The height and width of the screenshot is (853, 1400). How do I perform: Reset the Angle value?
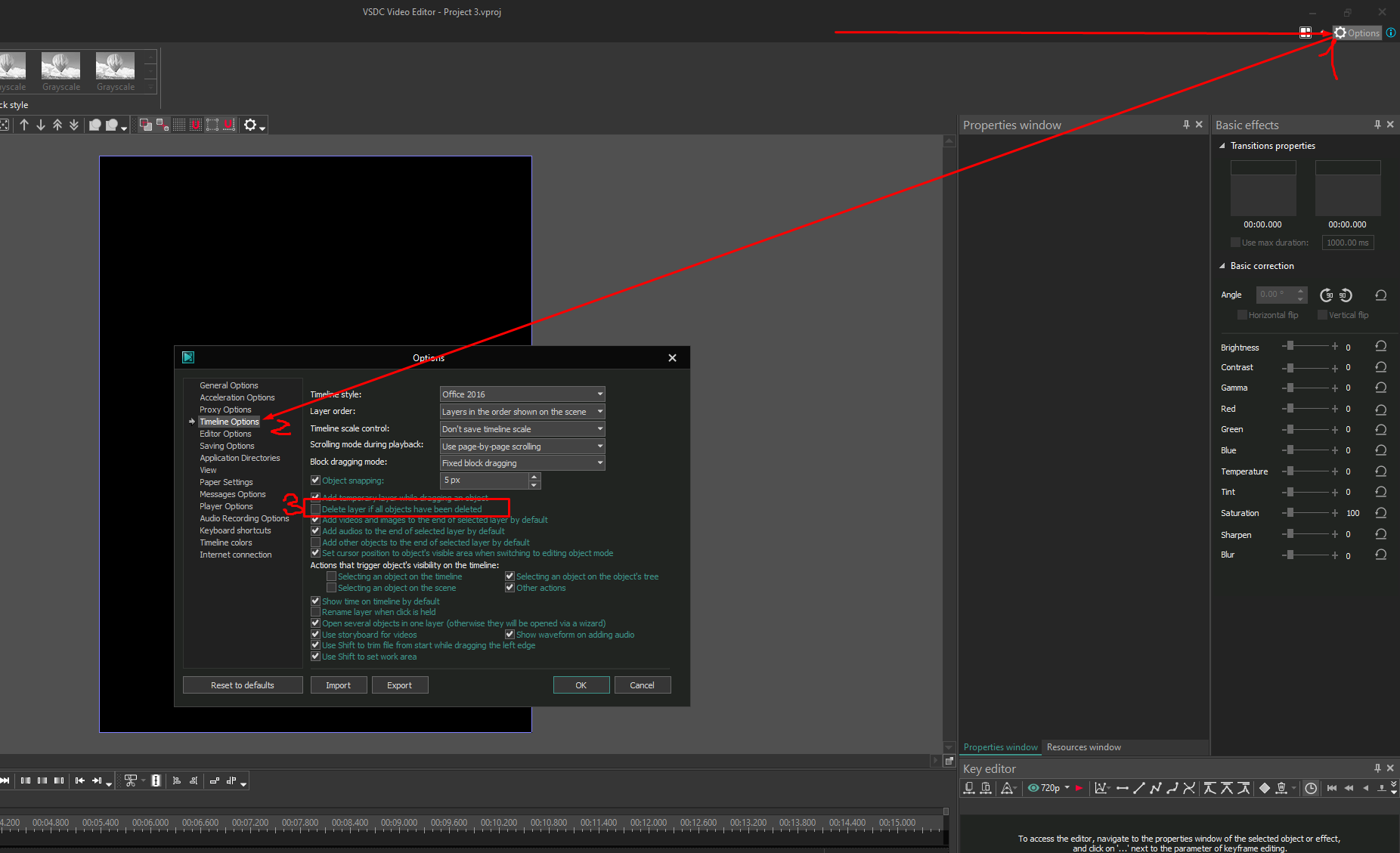tap(1381, 295)
